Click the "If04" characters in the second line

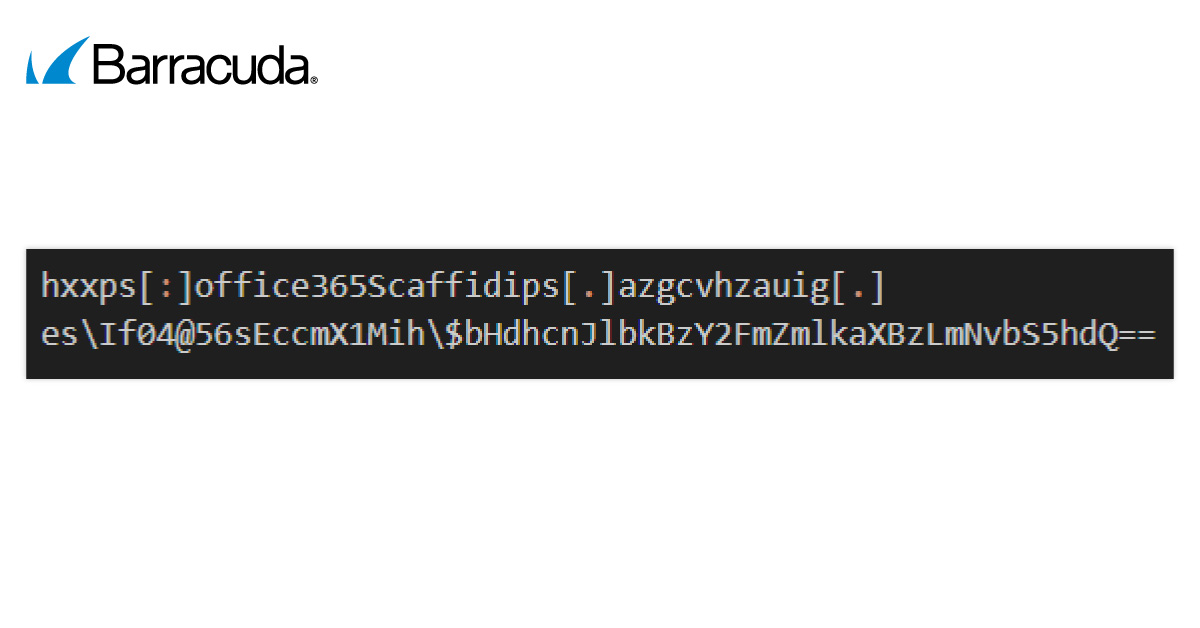tap(136, 335)
